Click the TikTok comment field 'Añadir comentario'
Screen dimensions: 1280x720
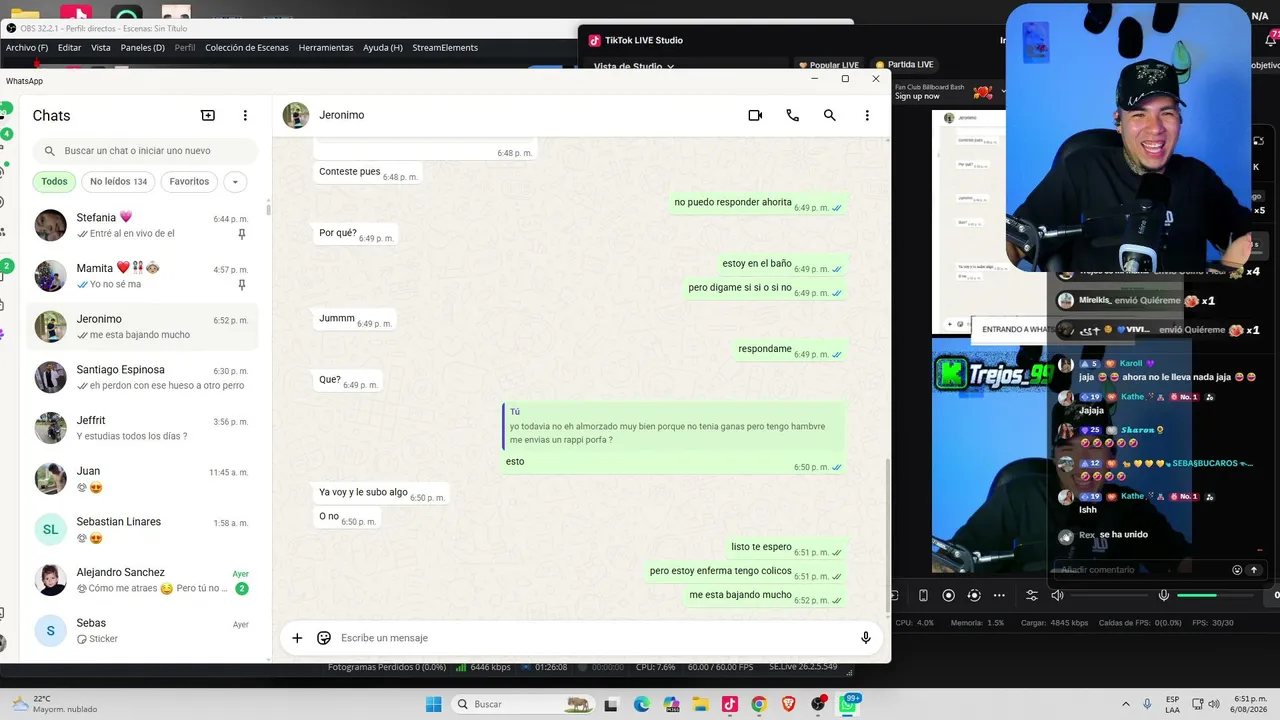coord(1143,570)
